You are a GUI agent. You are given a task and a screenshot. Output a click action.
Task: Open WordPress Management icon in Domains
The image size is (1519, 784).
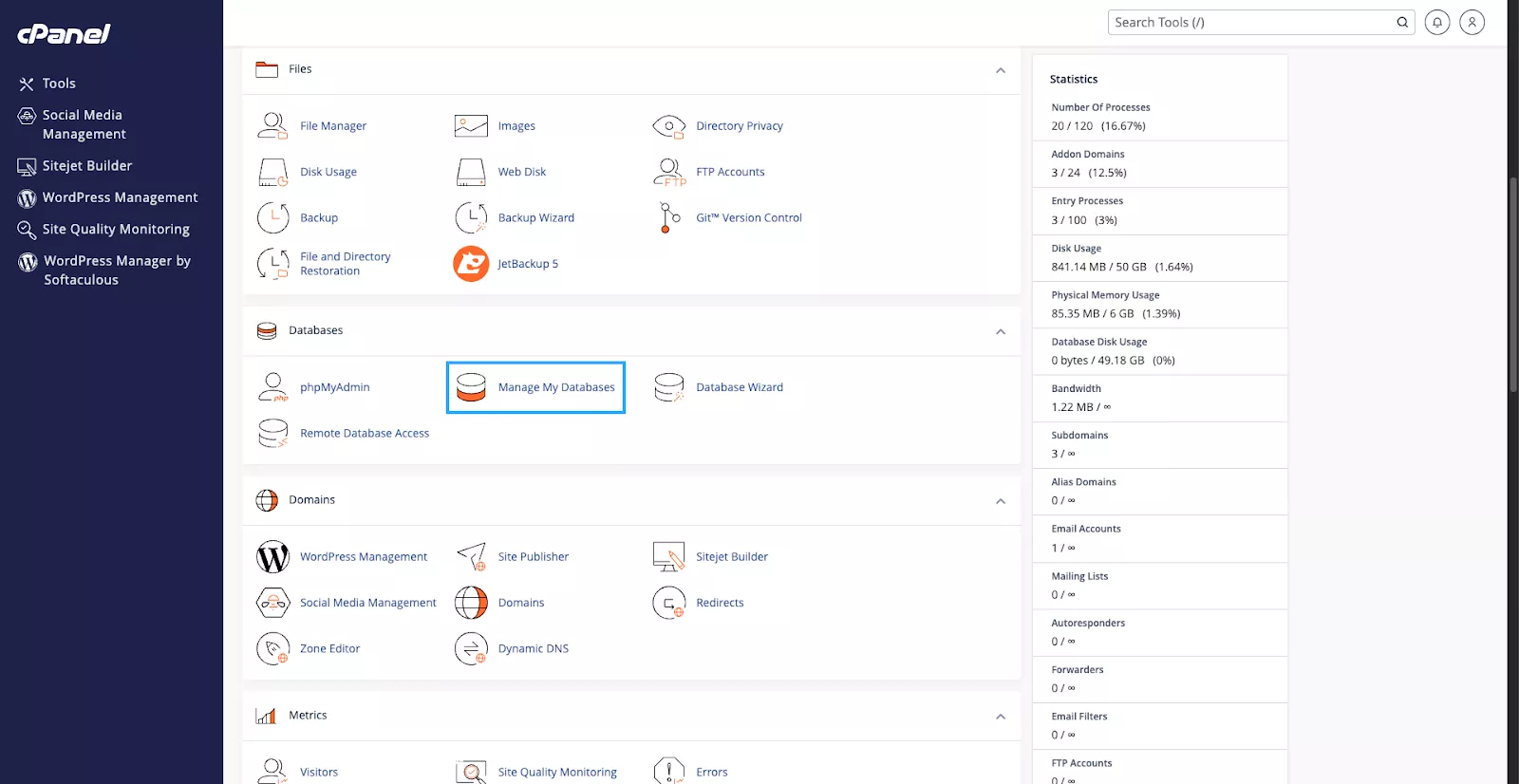click(273, 556)
